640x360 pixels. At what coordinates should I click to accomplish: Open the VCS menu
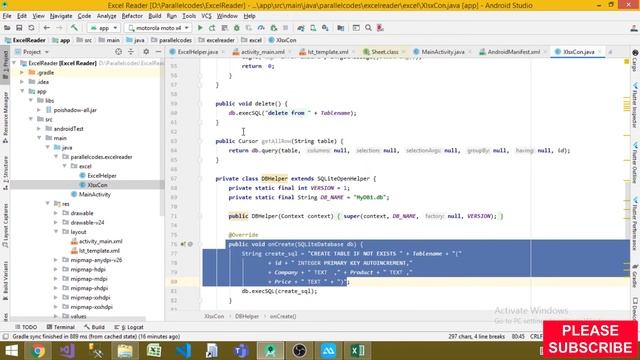(x=207, y=16)
